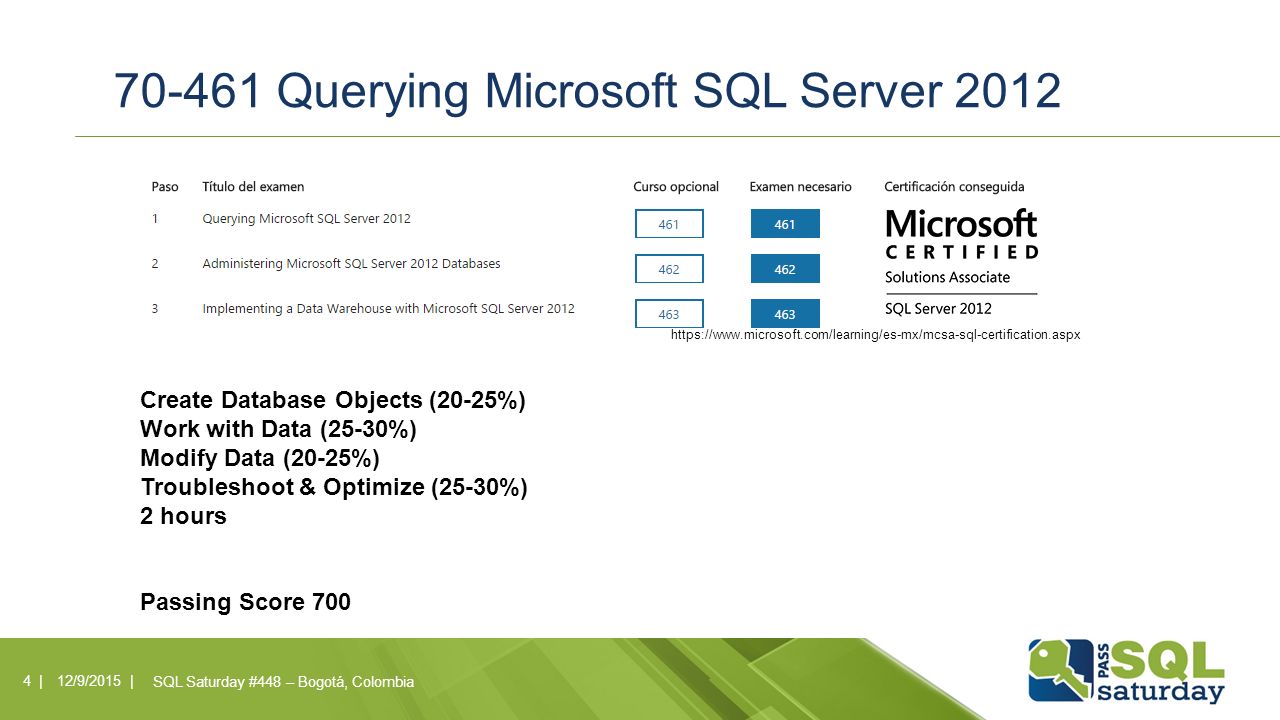Click step number 2 in Paso column
The image size is (1280, 720).
[155, 264]
